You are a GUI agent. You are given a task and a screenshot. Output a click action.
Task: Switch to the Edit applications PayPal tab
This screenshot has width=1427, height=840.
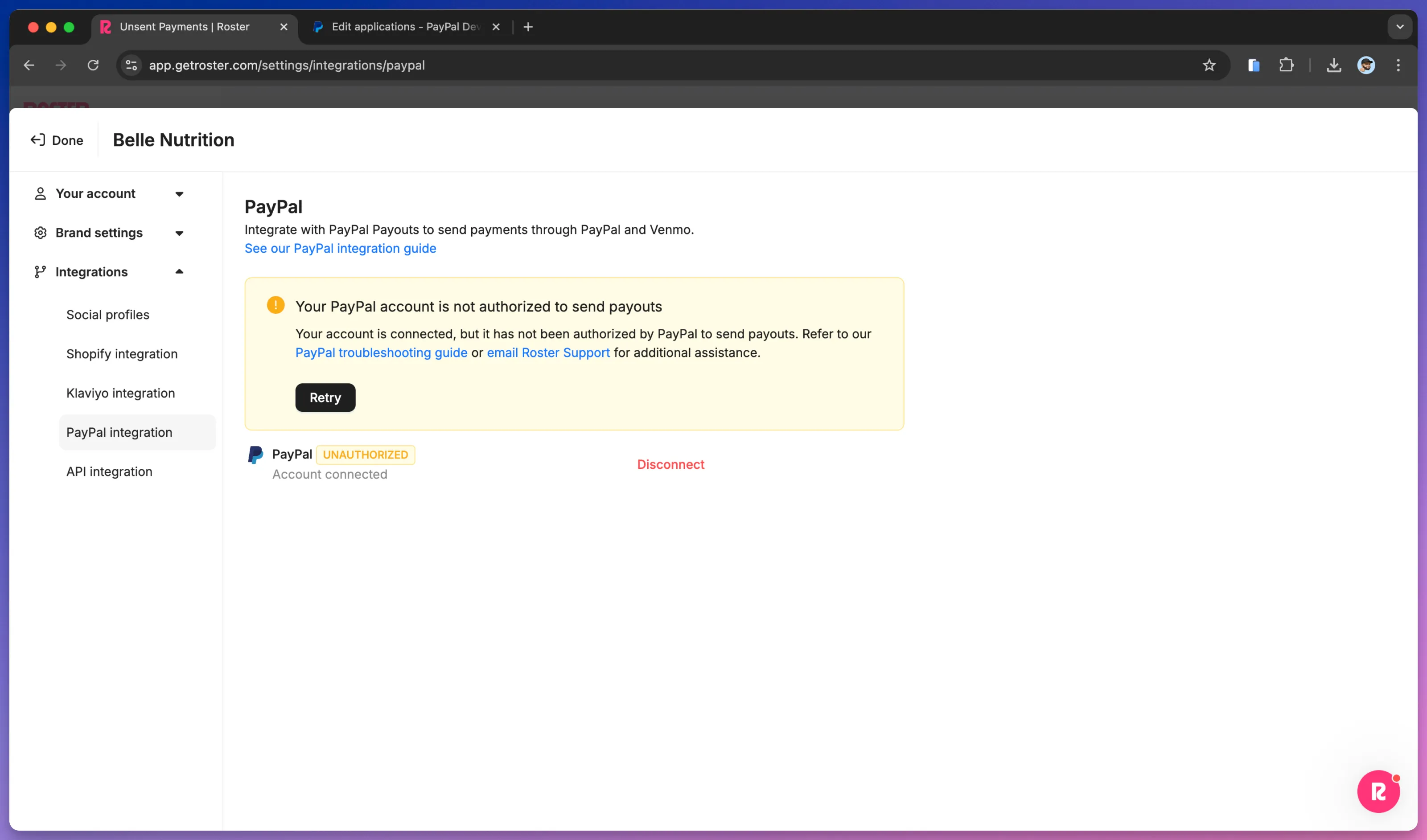point(405,27)
